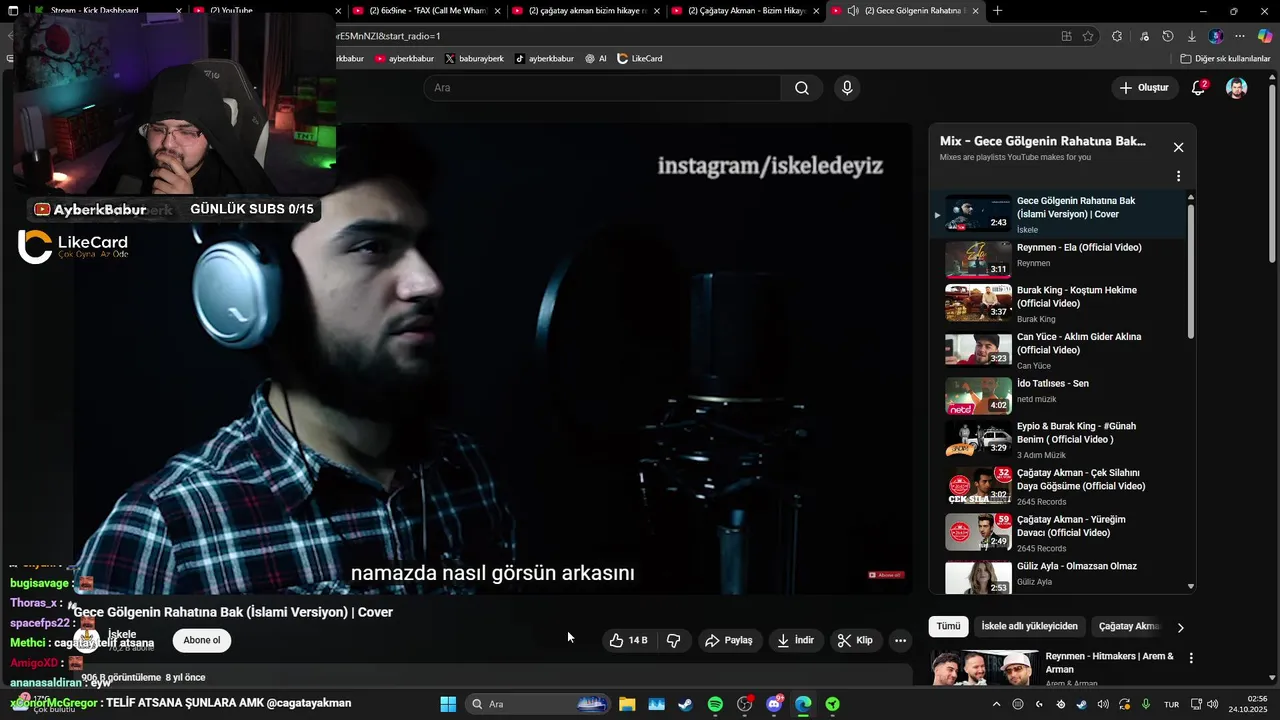Dislike the video with thumbs-down

coord(674,640)
